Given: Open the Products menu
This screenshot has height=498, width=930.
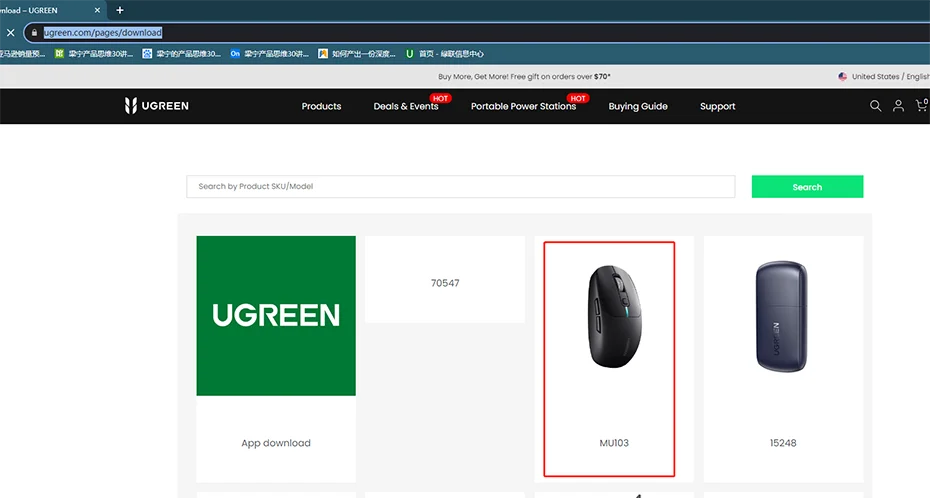Looking at the screenshot, I should click(x=321, y=106).
